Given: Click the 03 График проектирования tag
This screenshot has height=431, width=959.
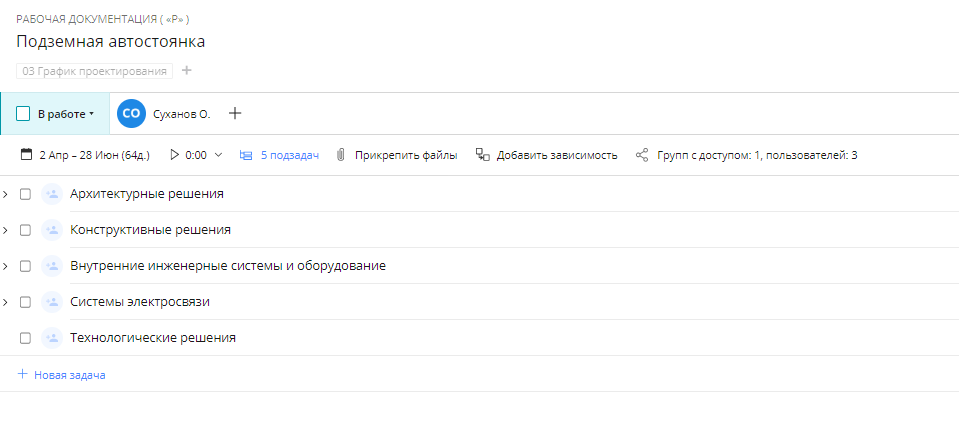Looking at the screenshot, I should 95,71.
